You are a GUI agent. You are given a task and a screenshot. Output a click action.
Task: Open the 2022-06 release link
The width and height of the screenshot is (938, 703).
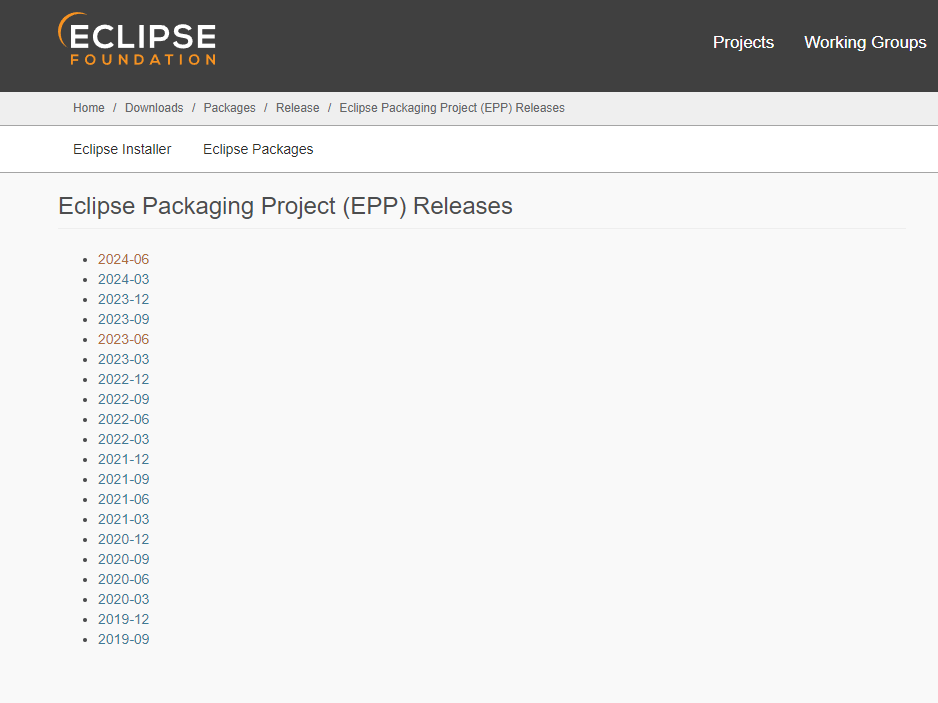coord(123,419)
